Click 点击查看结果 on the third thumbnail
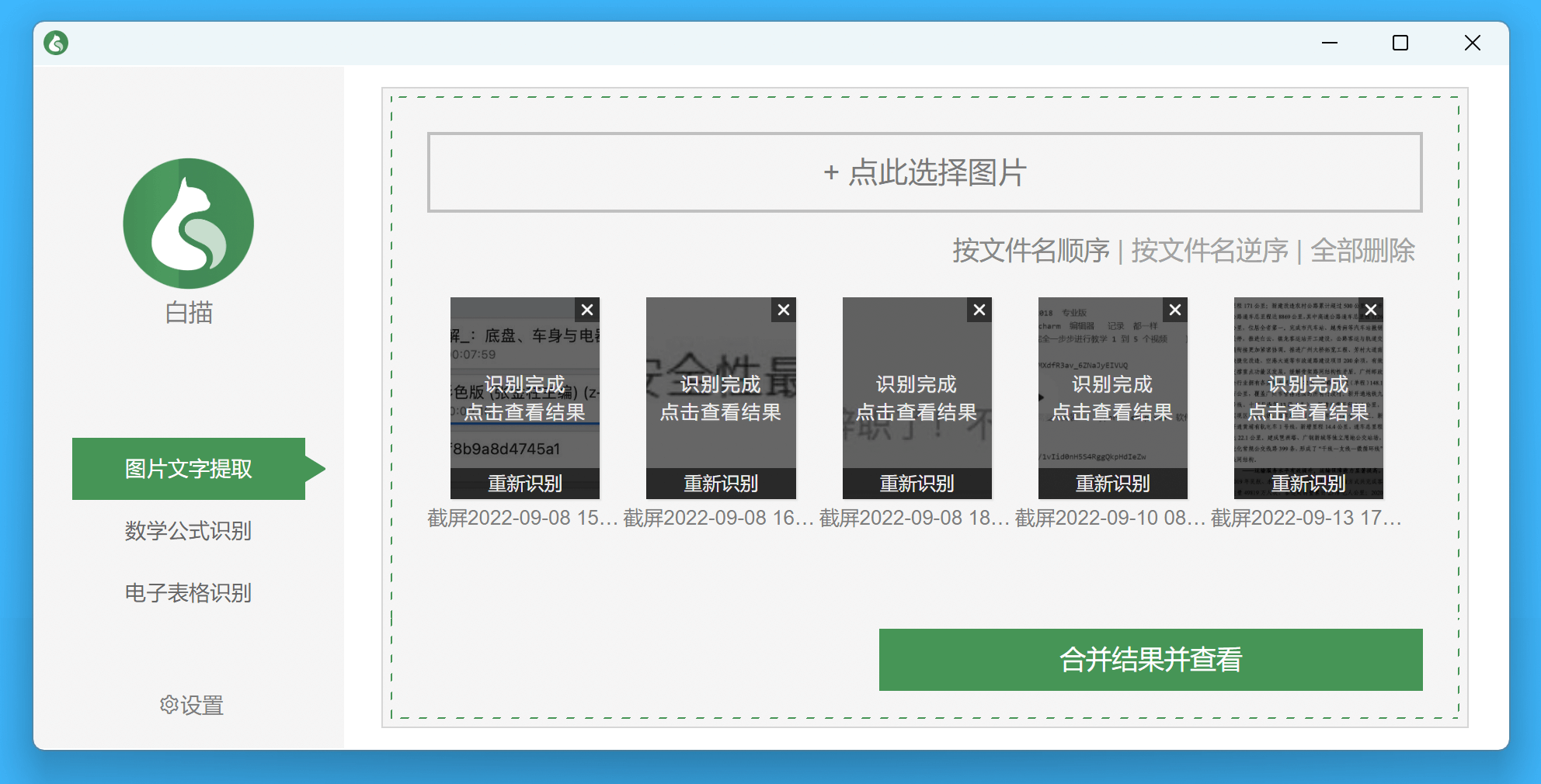Image resolution: width=1541 pixels, height=784 pixels. click(x=917, y=412)
